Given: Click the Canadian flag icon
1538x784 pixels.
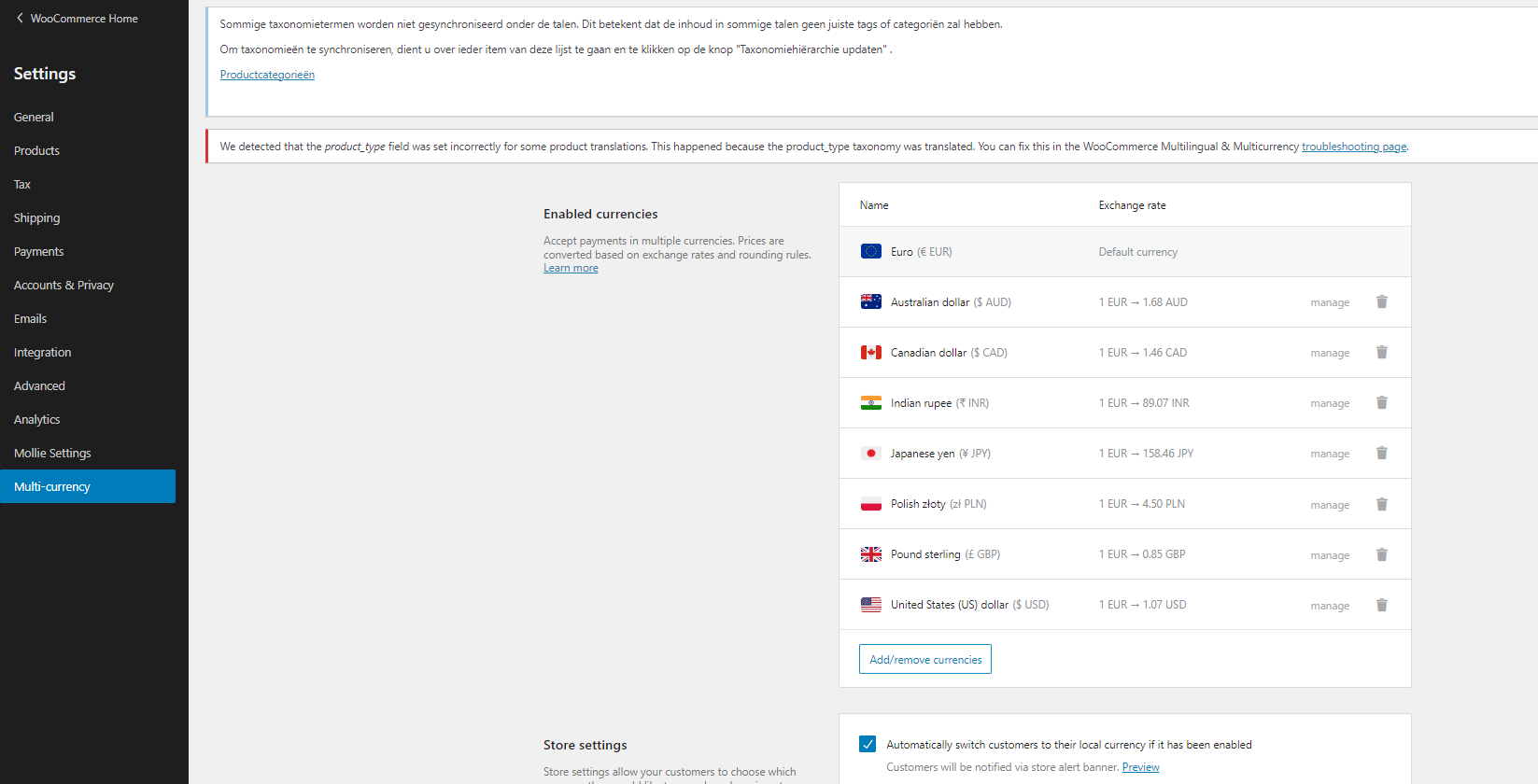Looking at the screenshot, I should pos(870,352).
